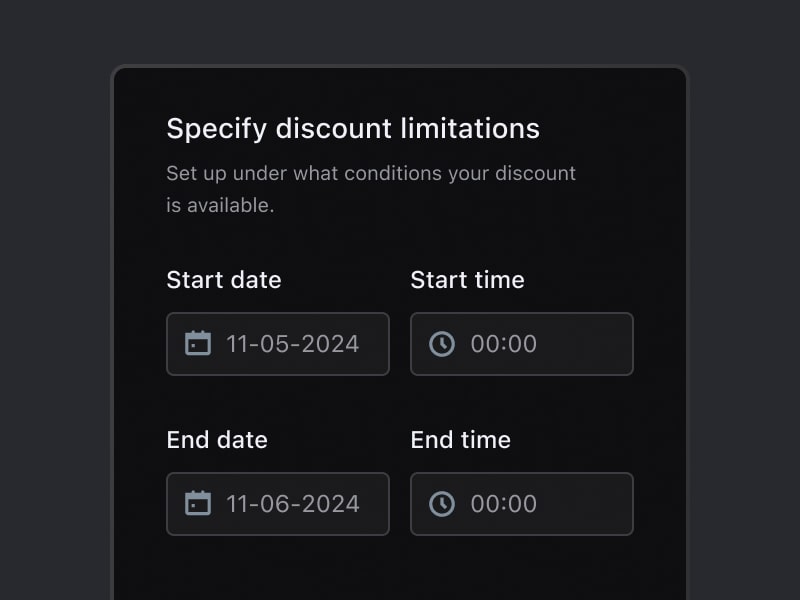Click the 'End time' label

pyautogui.click(x=460, y=440)
